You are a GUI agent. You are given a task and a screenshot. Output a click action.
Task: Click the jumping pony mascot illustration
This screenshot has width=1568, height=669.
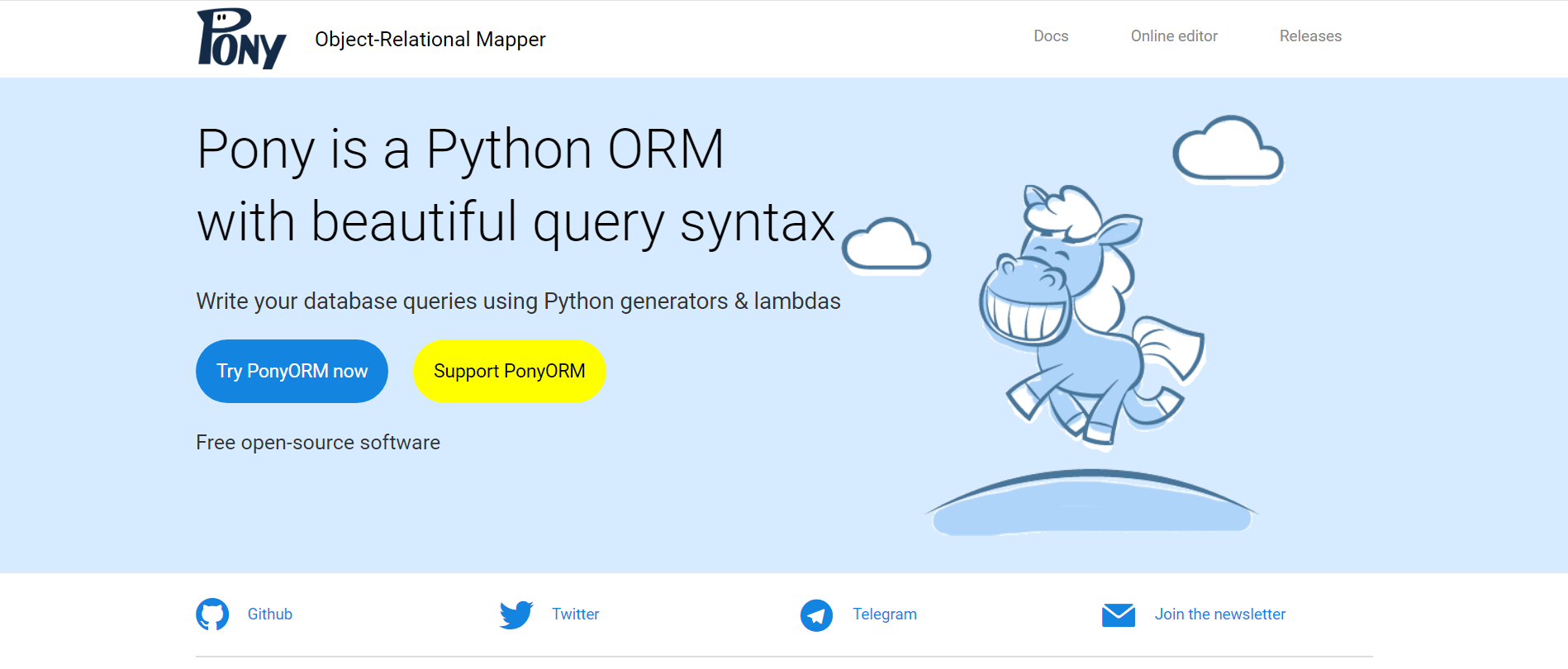pyautogui.click(x=1091, y=316)
